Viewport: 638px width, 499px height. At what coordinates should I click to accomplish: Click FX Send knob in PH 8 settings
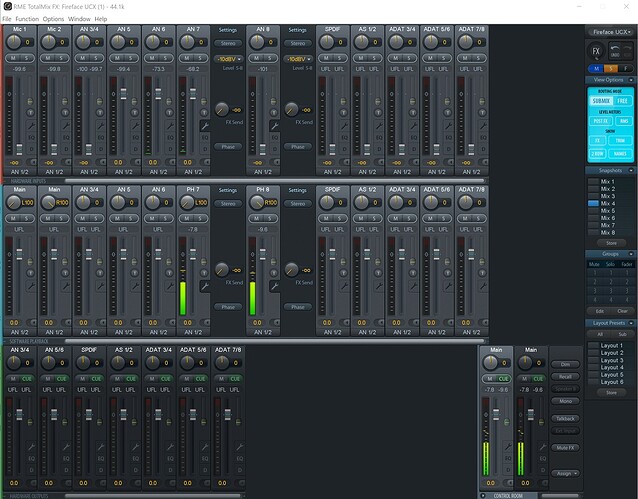click(x=291, y=269)
